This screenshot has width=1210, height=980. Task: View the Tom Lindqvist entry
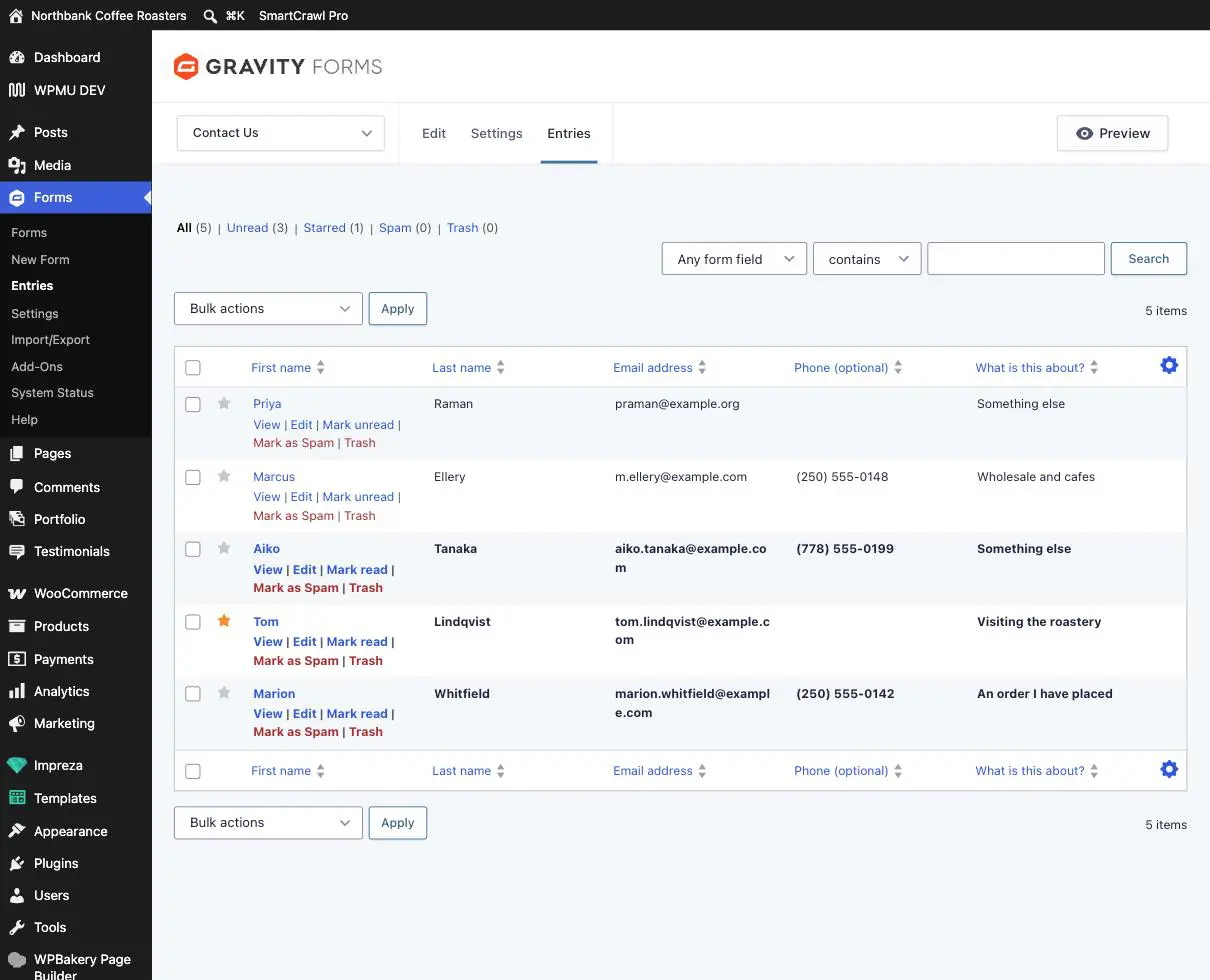[x=268, y=642]
